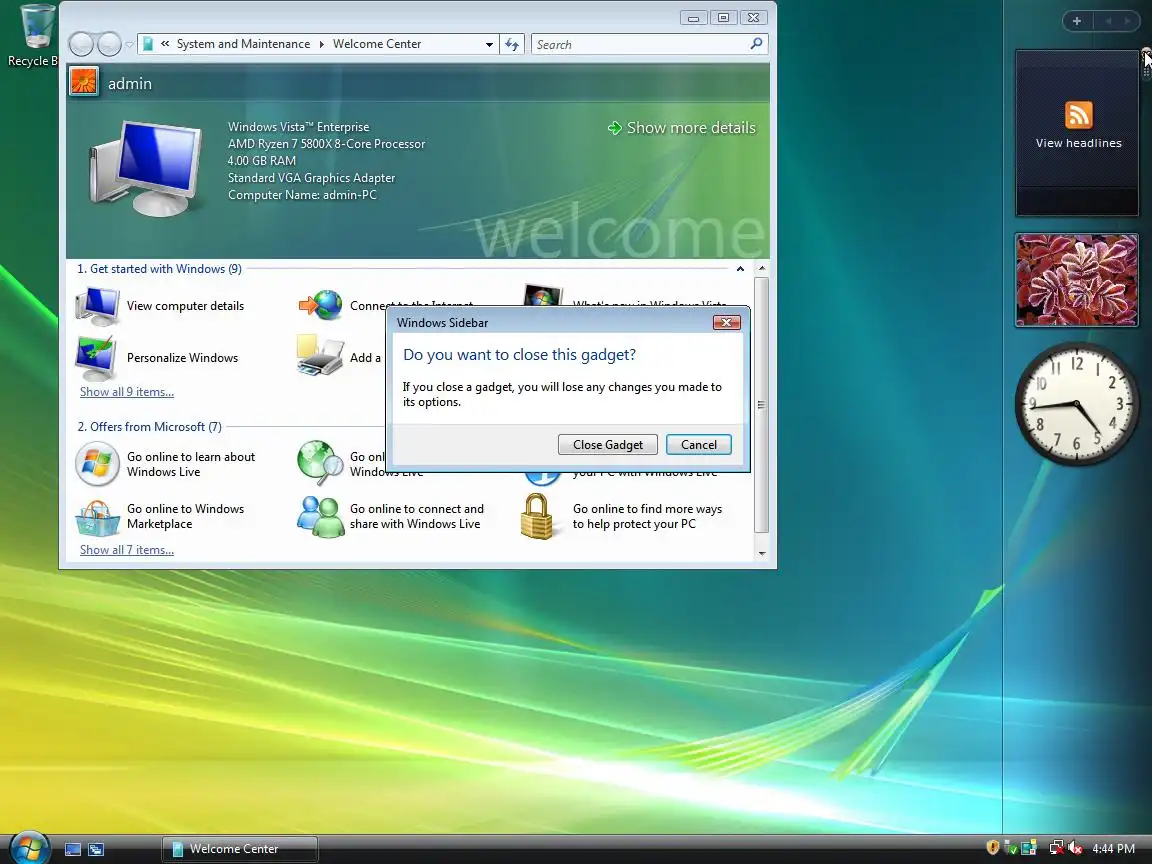Click the Show more details link
The height and width of the screenshot is (864, 1152).
click(683, 128)
